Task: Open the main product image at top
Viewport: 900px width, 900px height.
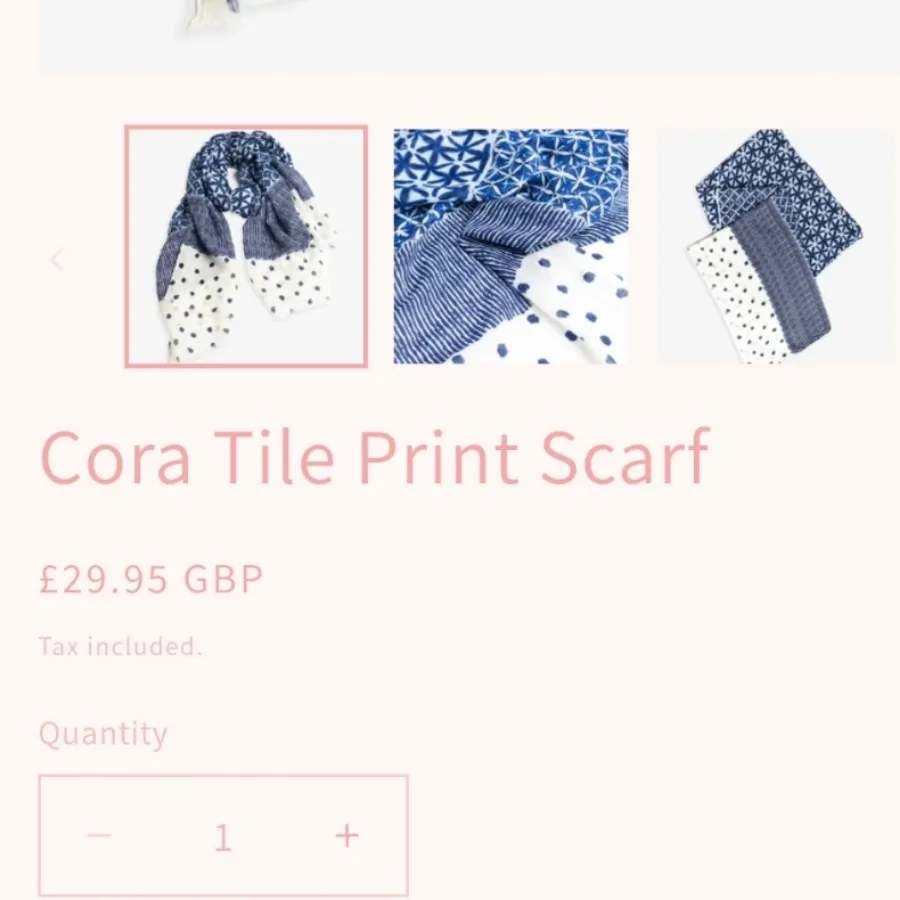Action: coord(470,37)
